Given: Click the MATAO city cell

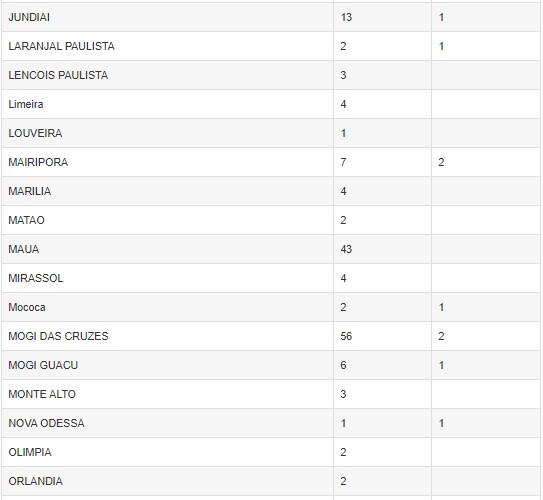Looking at the screenshot, I should click(x=168, y=220).
